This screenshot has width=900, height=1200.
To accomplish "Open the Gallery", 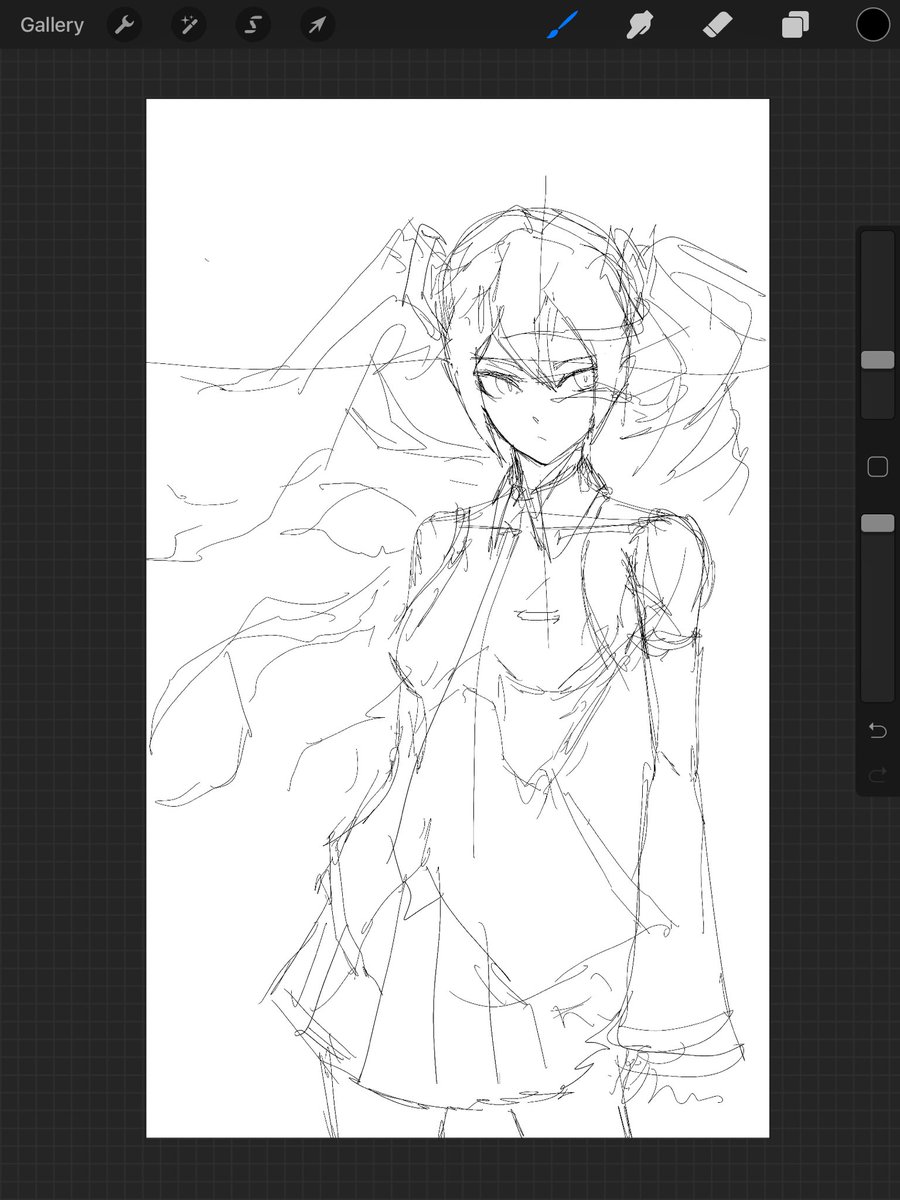I will point(52,25).
